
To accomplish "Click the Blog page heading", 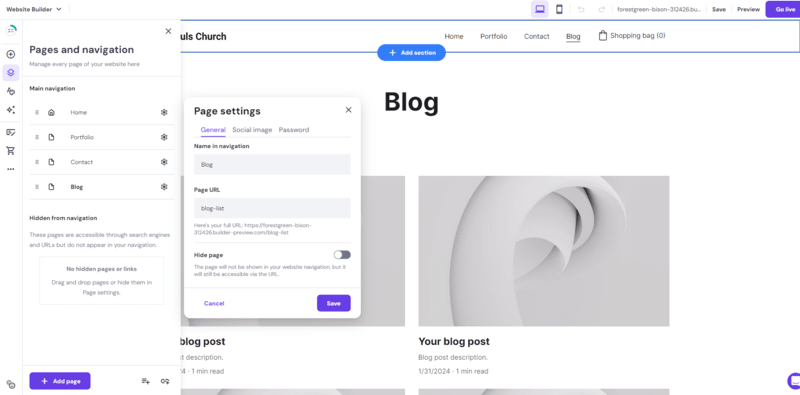I will click(x=411, y=102).
